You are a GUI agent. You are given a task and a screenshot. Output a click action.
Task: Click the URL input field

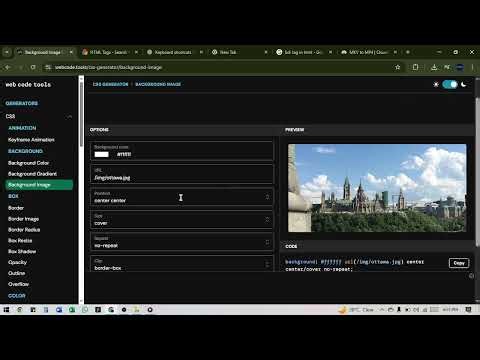182,174
